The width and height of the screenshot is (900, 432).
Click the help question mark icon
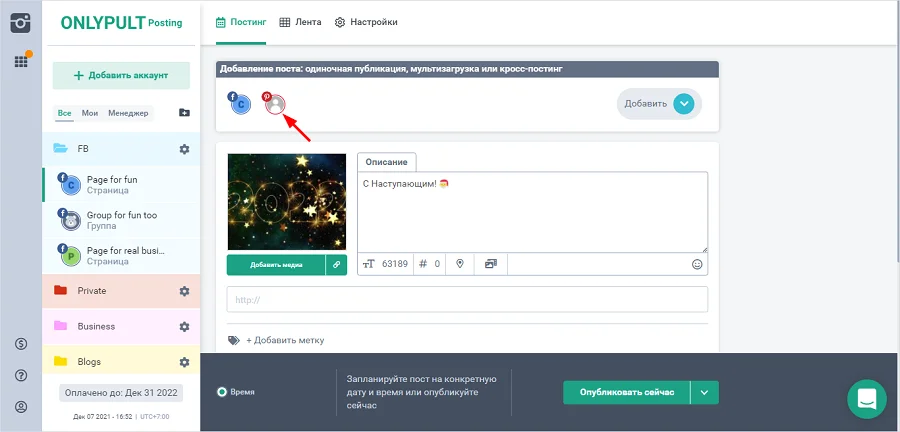coord(21,375)
